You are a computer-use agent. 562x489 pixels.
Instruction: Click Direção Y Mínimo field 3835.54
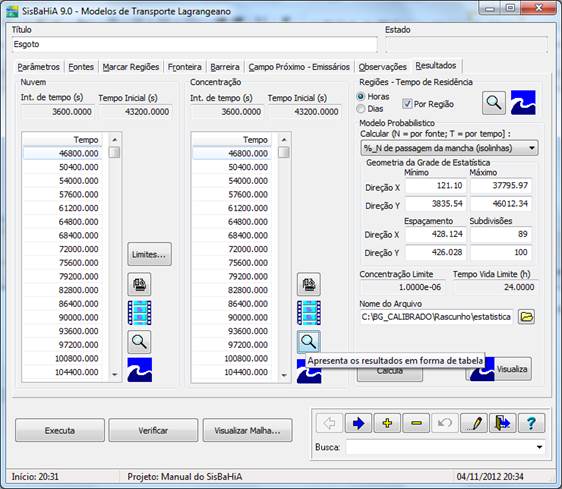(436, 204)
